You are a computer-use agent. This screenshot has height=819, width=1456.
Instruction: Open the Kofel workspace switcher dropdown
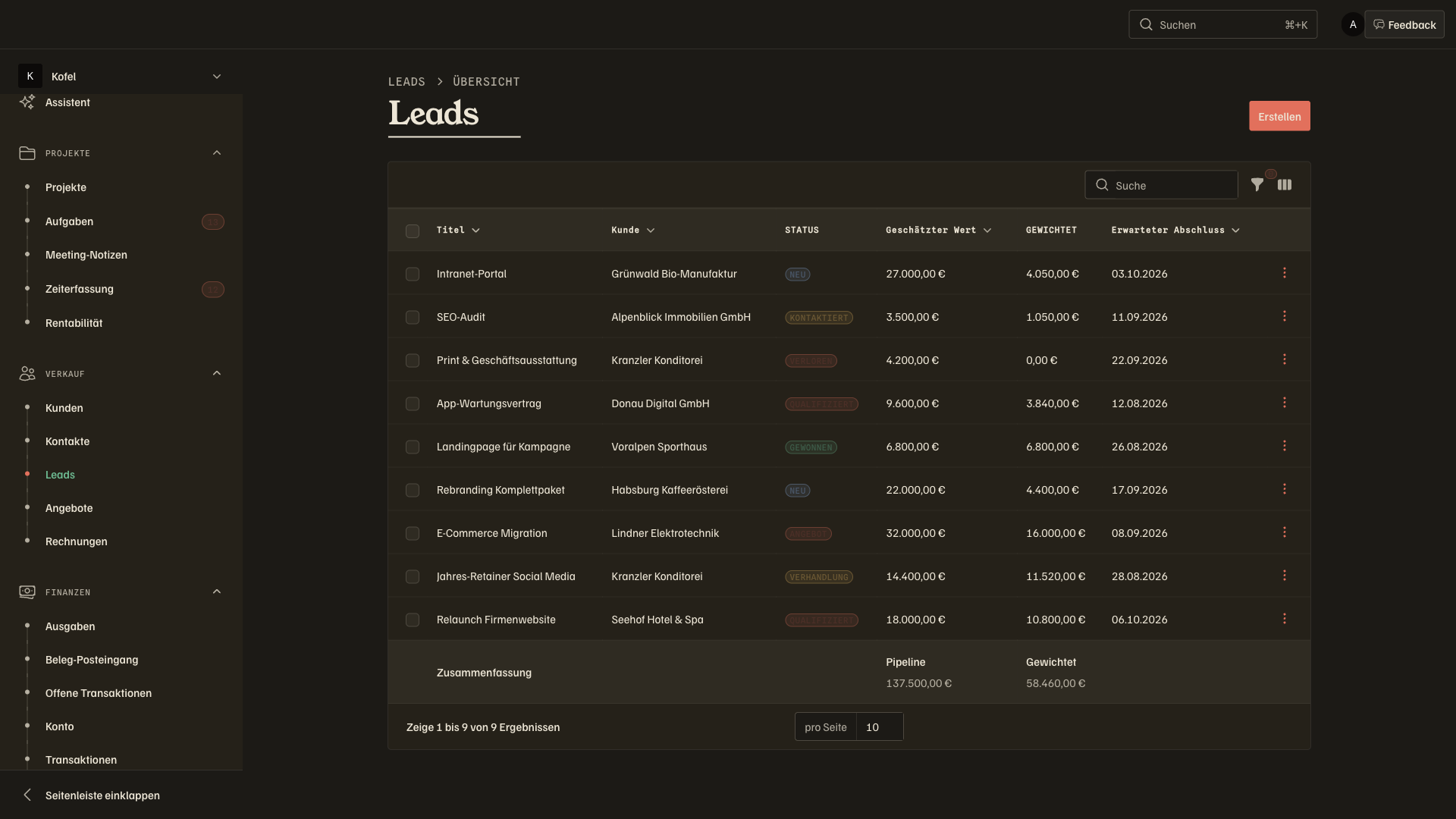tap(121, 76)
